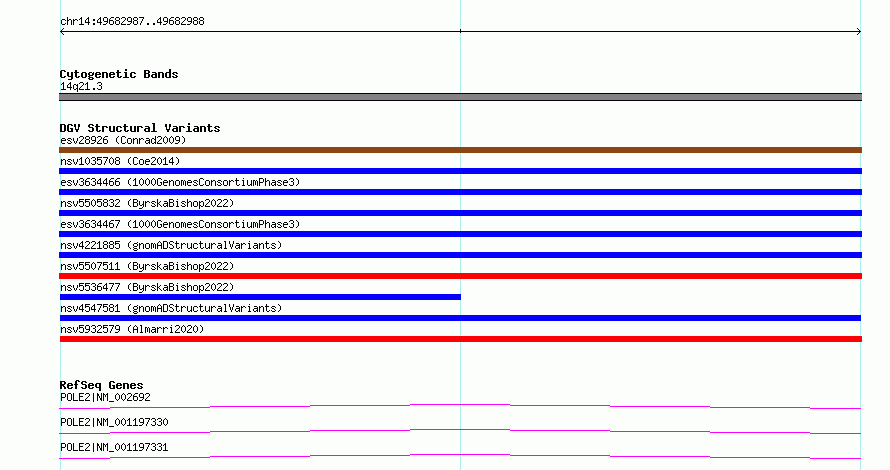Image resolution: width=890 pixels, height=470 pixels.
Task: Click the gray 14q21.3 cytogenetic band bar
Action: (460, 97)
